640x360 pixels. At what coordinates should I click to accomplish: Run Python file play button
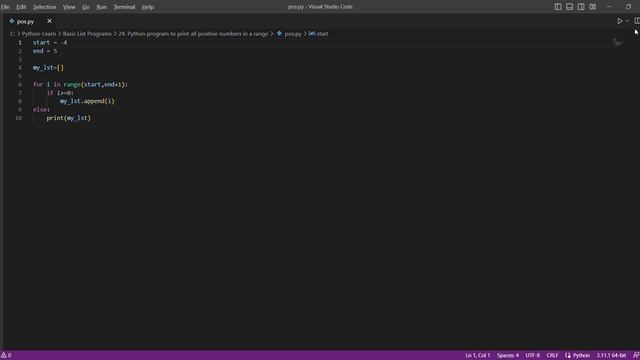pos(620,21)
